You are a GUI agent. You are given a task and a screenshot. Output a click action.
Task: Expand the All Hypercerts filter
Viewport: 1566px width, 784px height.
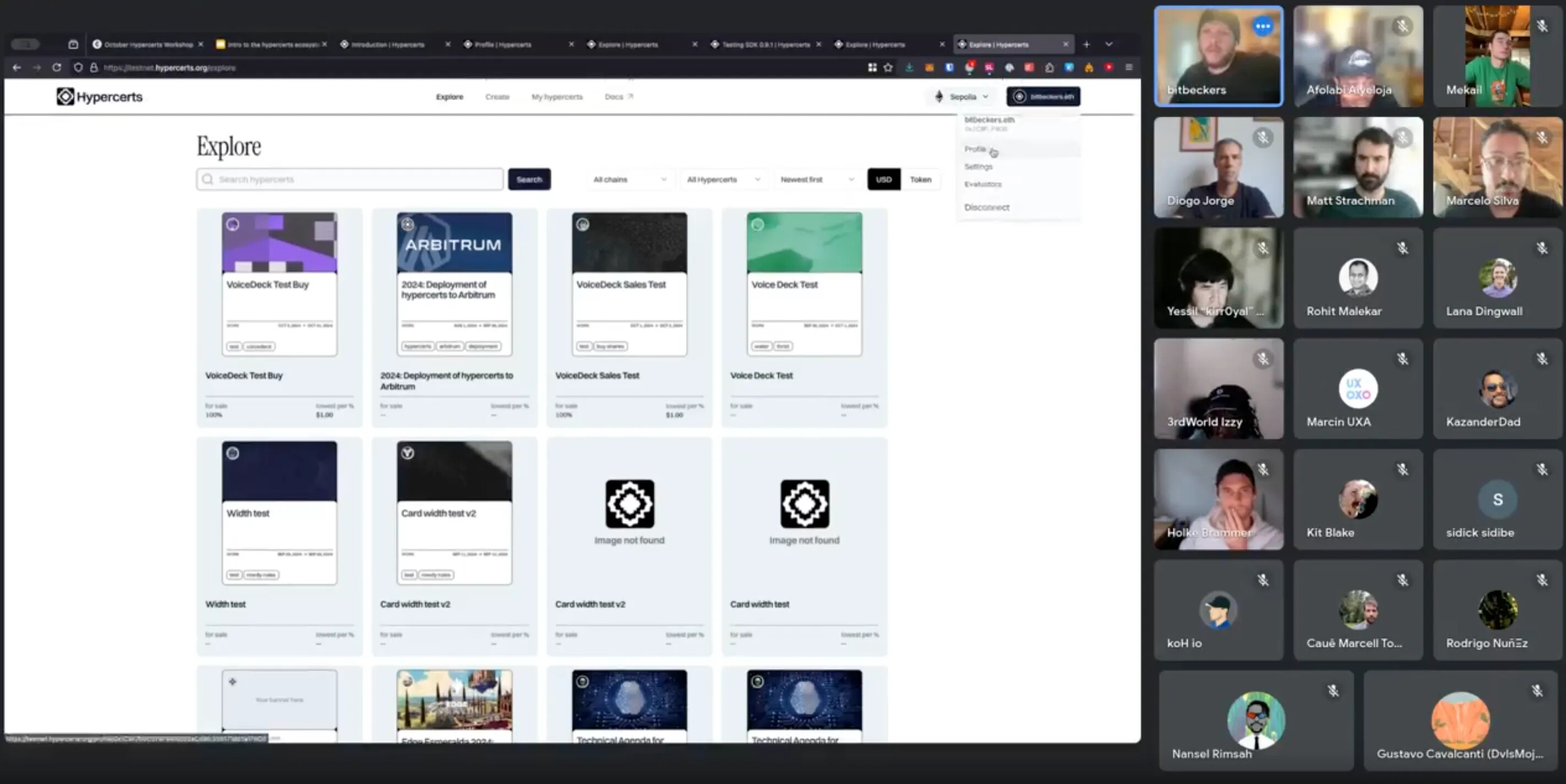(723, 179)
